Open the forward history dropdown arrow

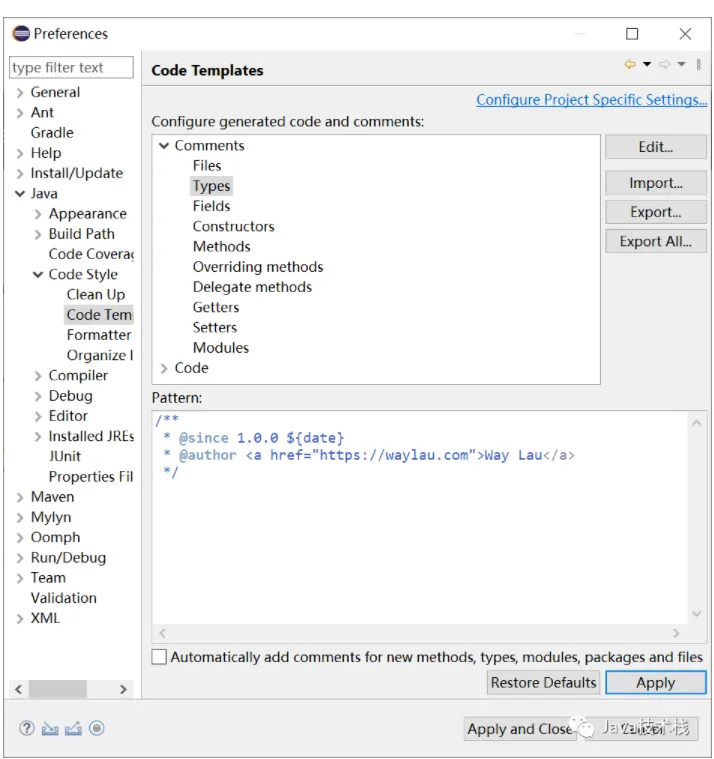pos(682,64)
